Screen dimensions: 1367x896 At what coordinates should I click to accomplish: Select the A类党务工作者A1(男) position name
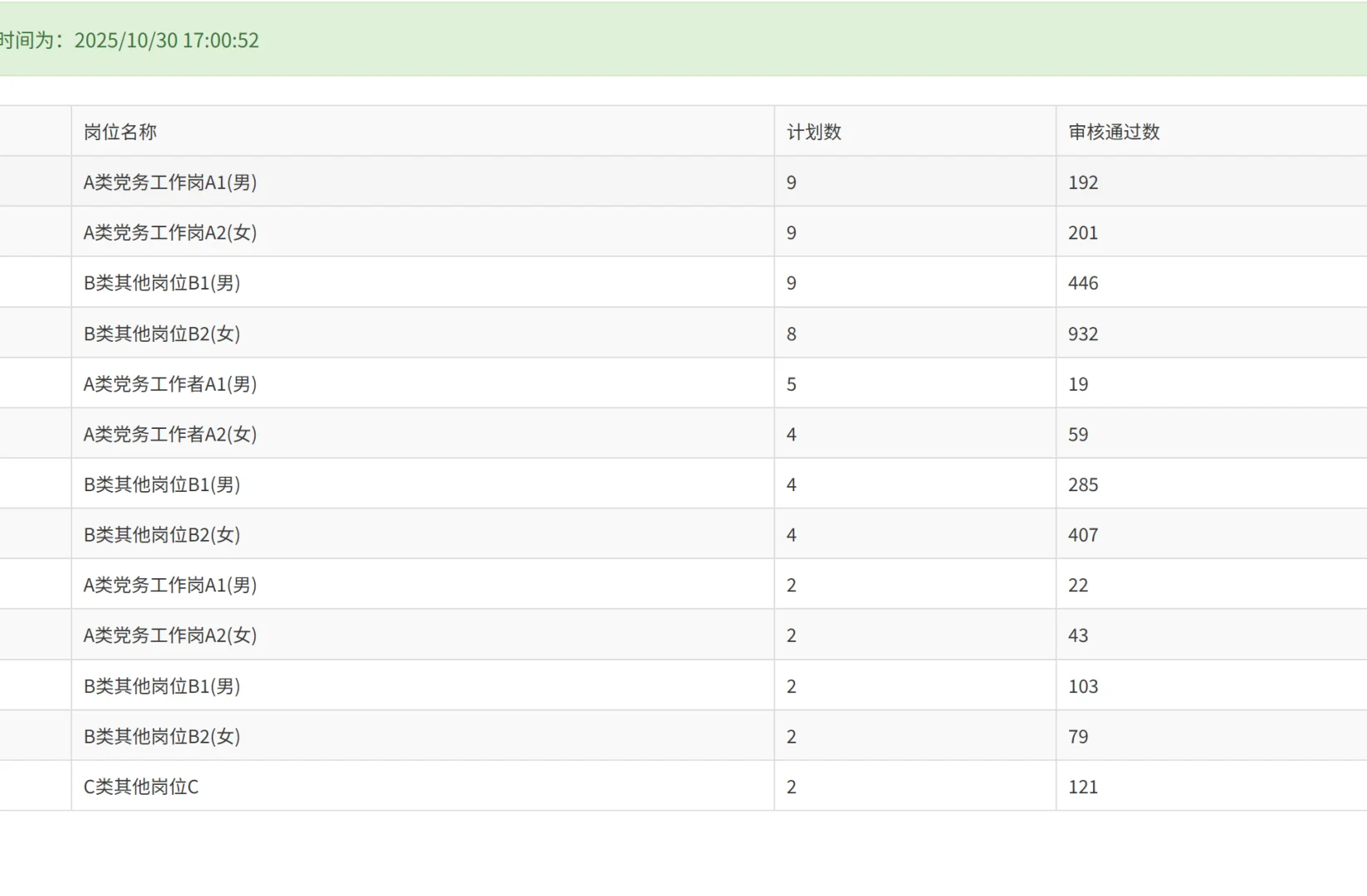(170, 384)
